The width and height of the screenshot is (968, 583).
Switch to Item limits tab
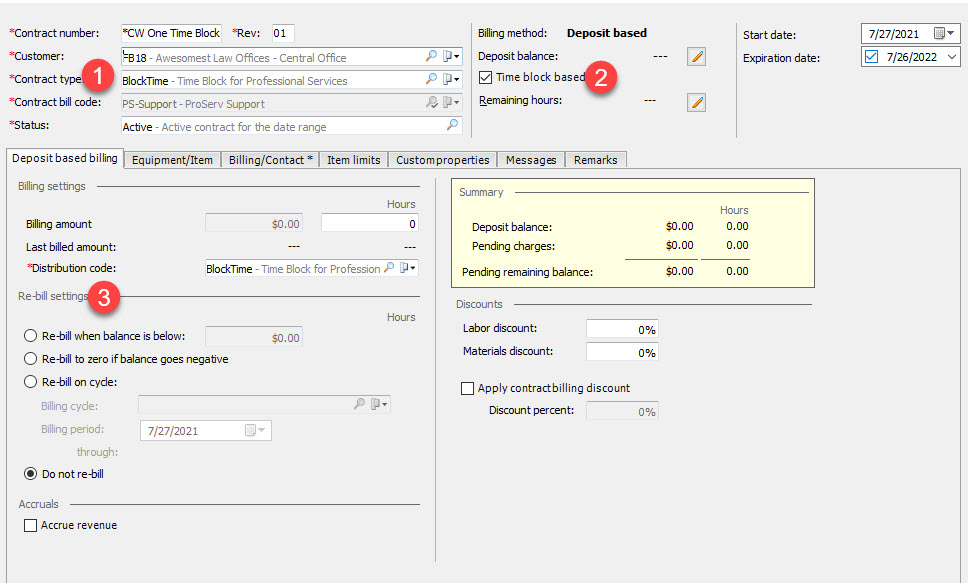click(x=354, y=160)
